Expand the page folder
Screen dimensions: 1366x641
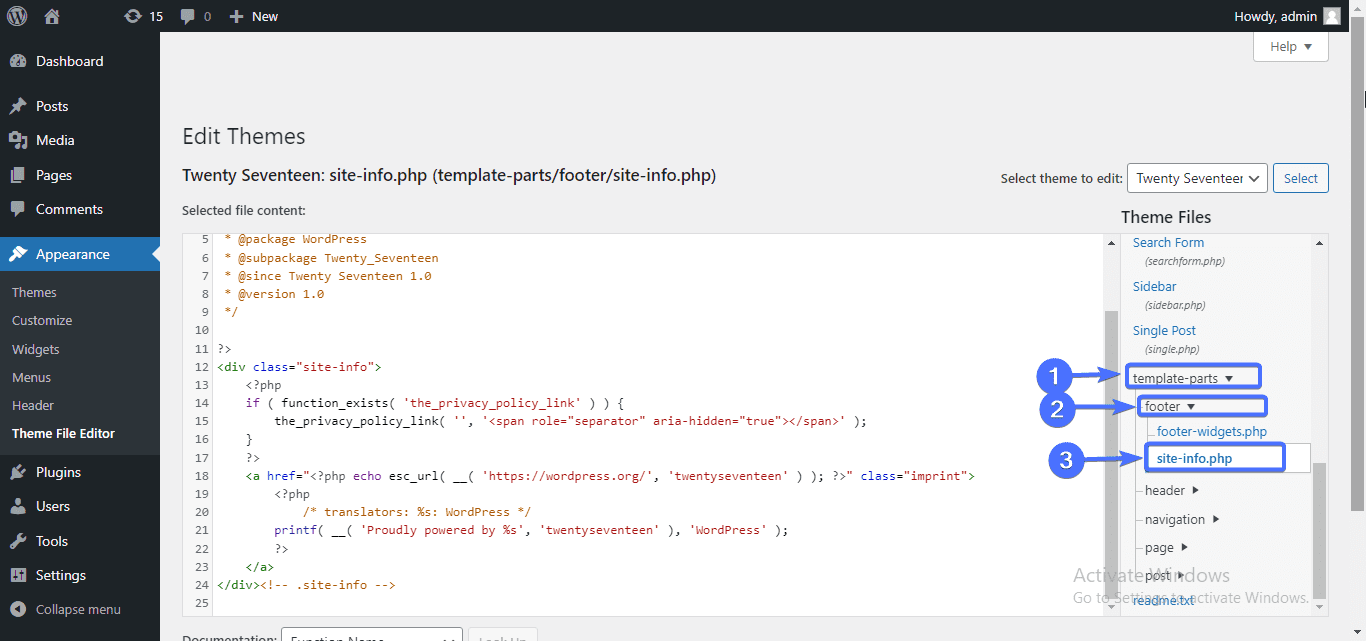pyautogui.click(x=1166, y=547)
